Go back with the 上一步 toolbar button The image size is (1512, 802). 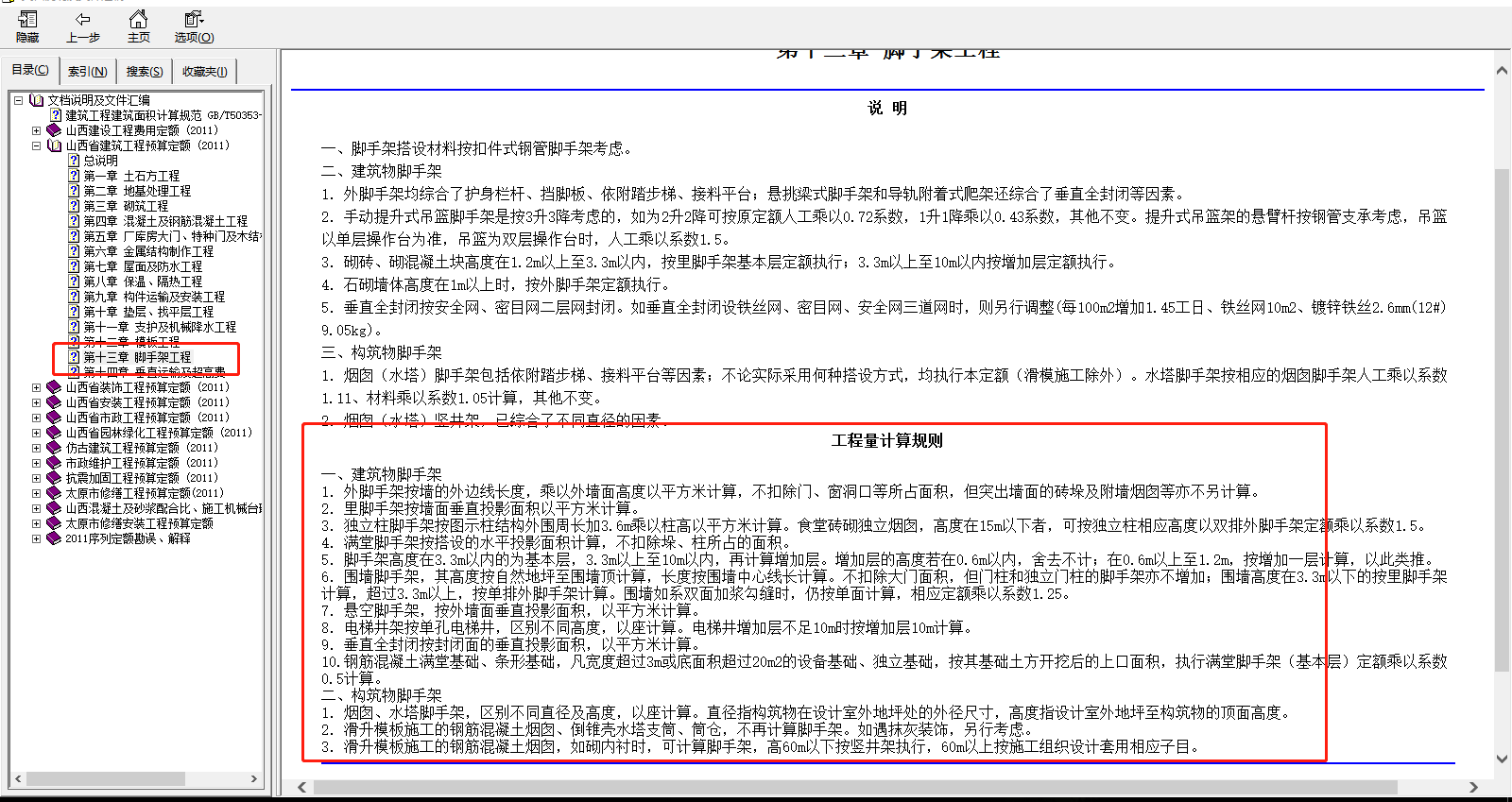[x=83, y=26]
